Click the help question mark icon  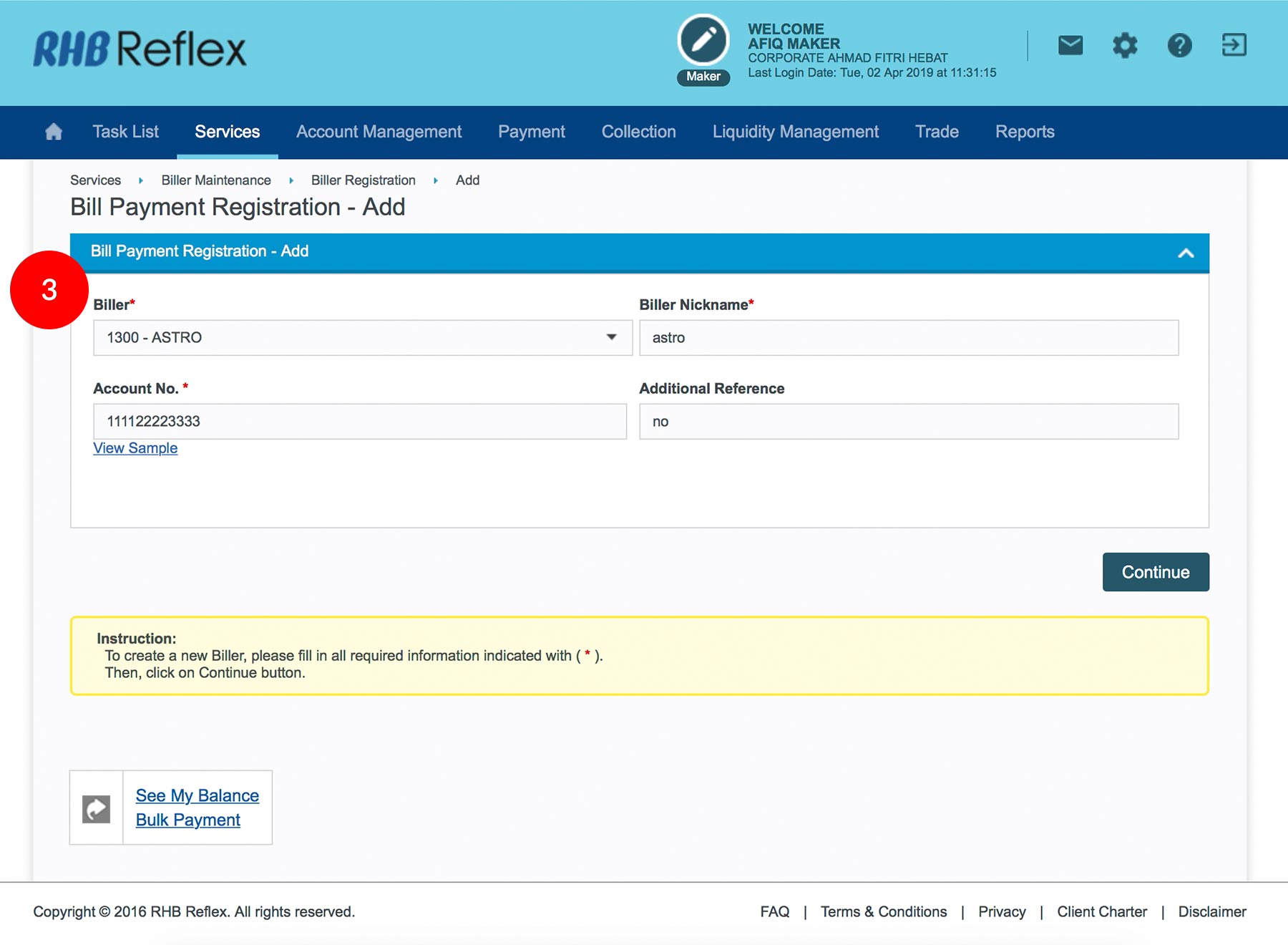pos(1179,46)
